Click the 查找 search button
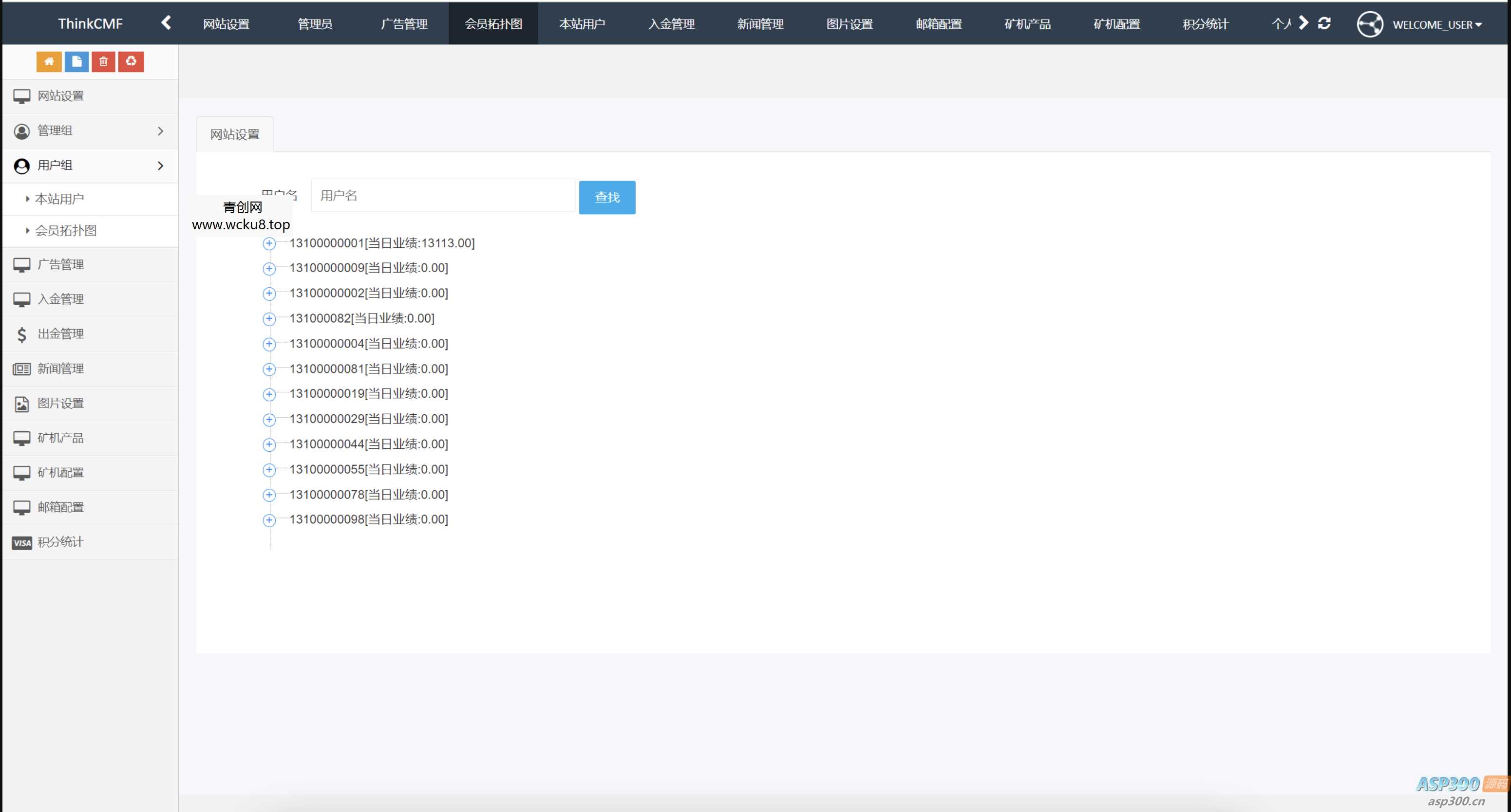The height and width of the screenshot is (812, 1511). pos(606,198)
